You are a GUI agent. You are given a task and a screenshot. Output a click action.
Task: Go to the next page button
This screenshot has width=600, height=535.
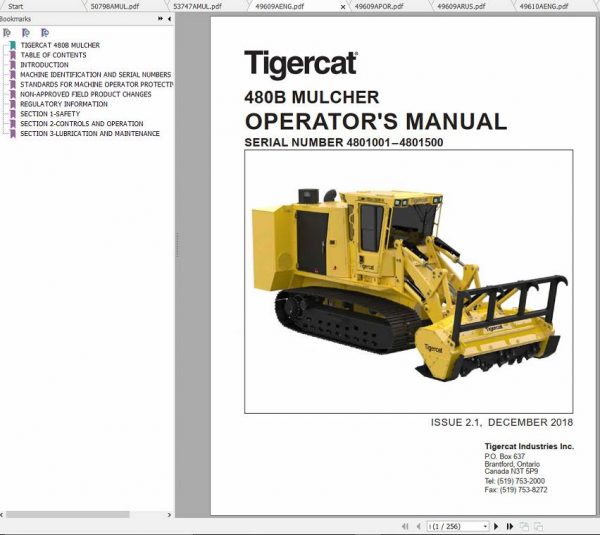coord(496,527)
